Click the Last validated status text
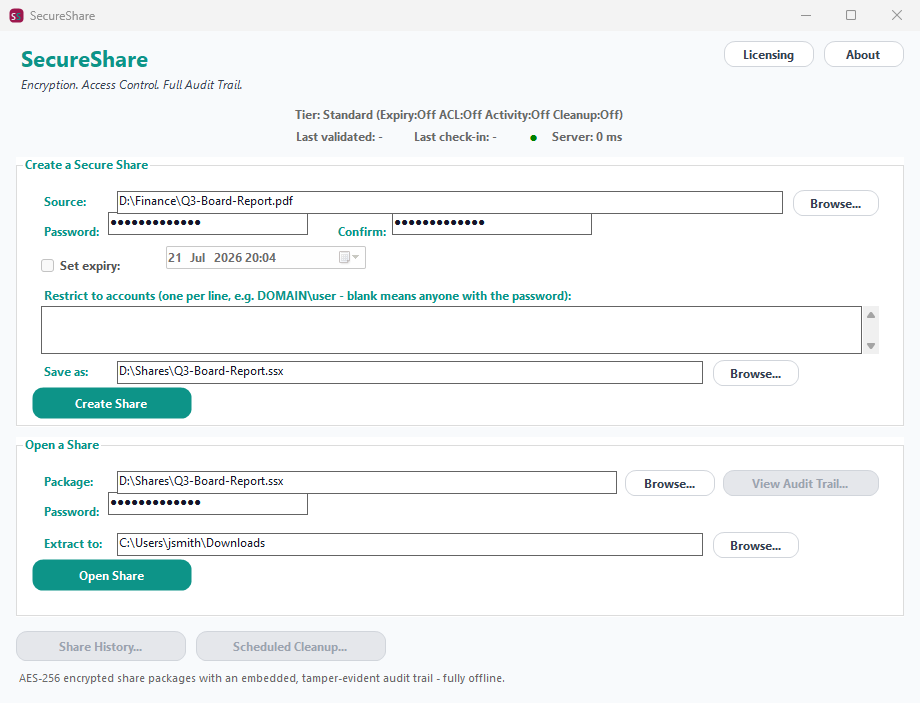 pyautogui.click(x=339, y=137)
